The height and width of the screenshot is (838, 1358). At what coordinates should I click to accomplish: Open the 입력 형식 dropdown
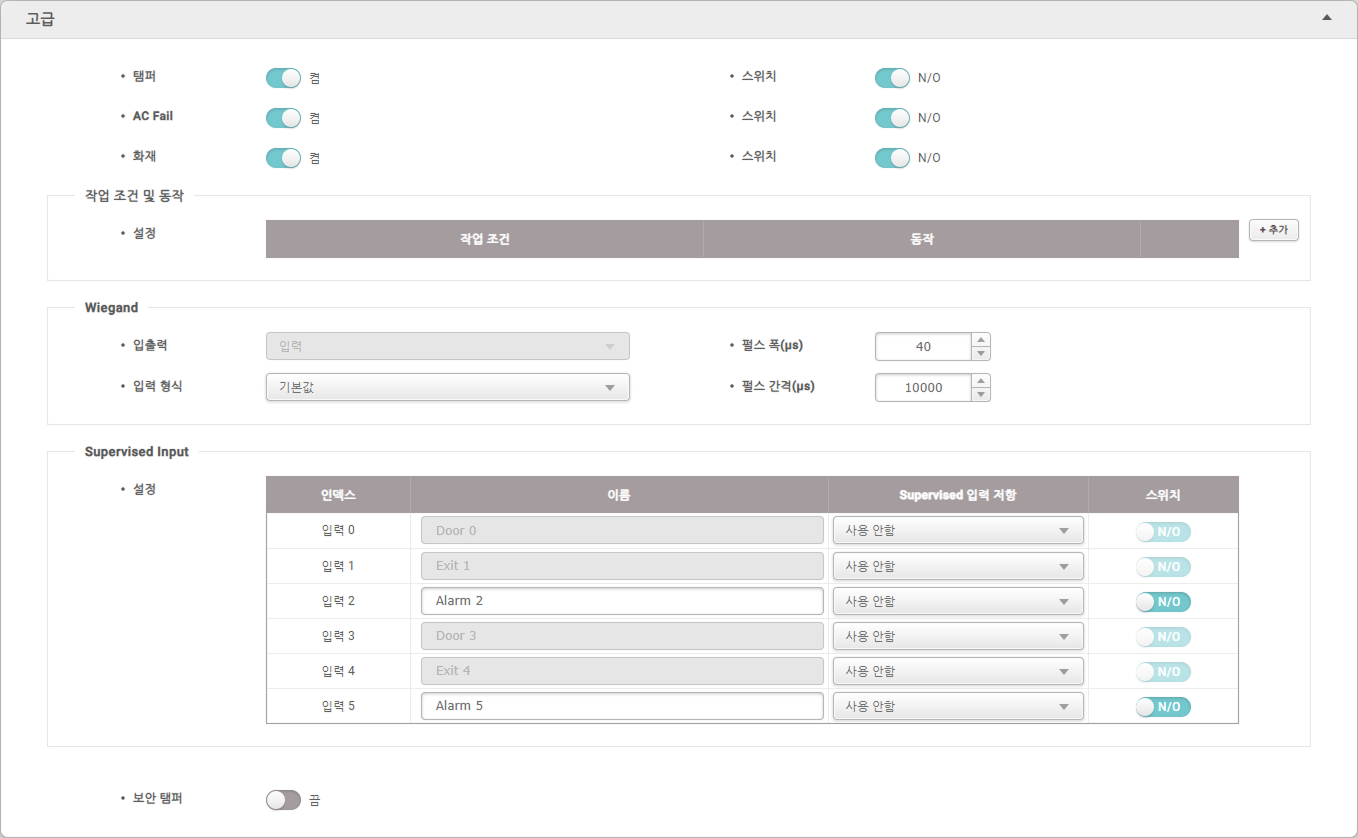point(447,387)
